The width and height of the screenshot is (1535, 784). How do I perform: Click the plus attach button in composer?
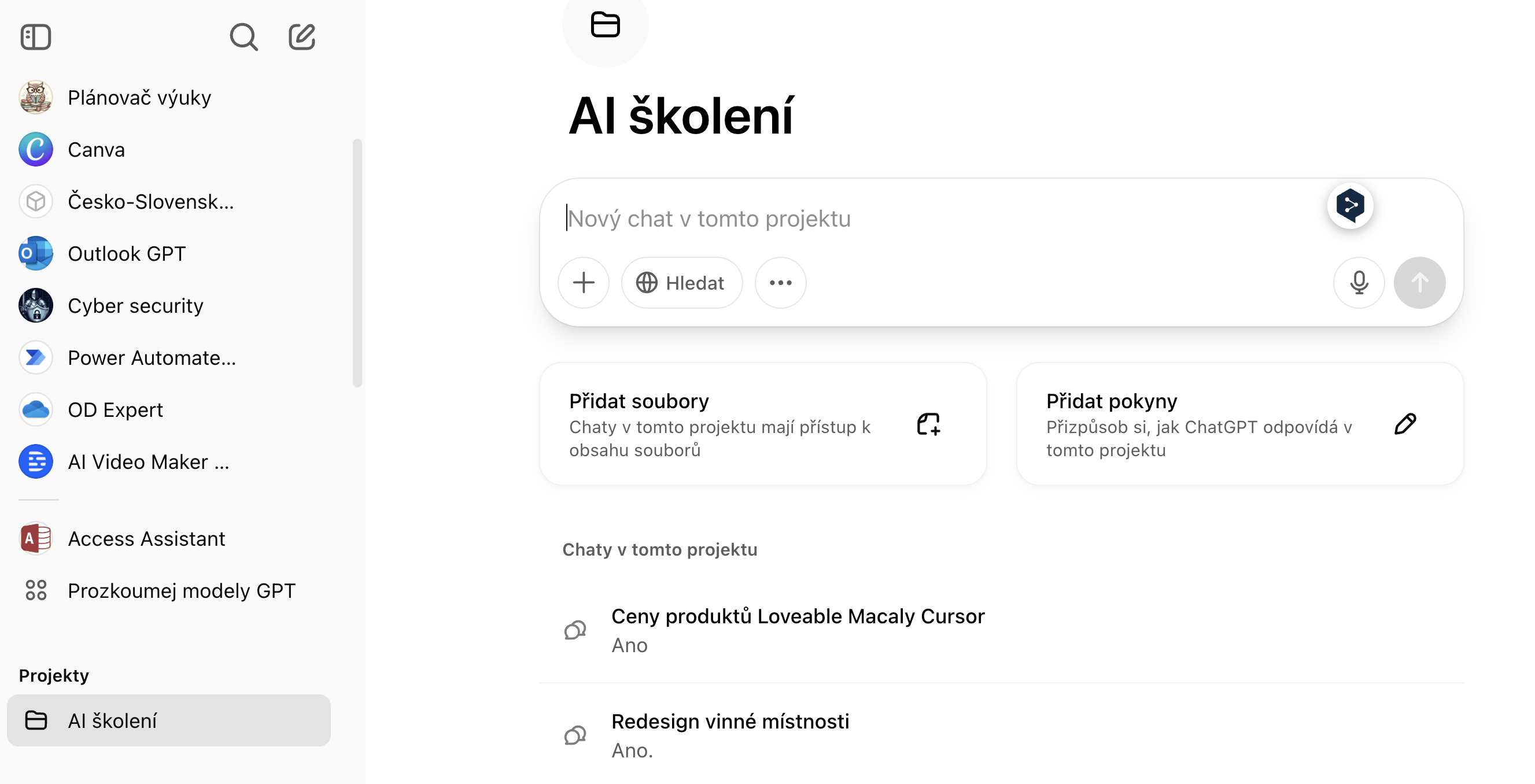(584, 282)
